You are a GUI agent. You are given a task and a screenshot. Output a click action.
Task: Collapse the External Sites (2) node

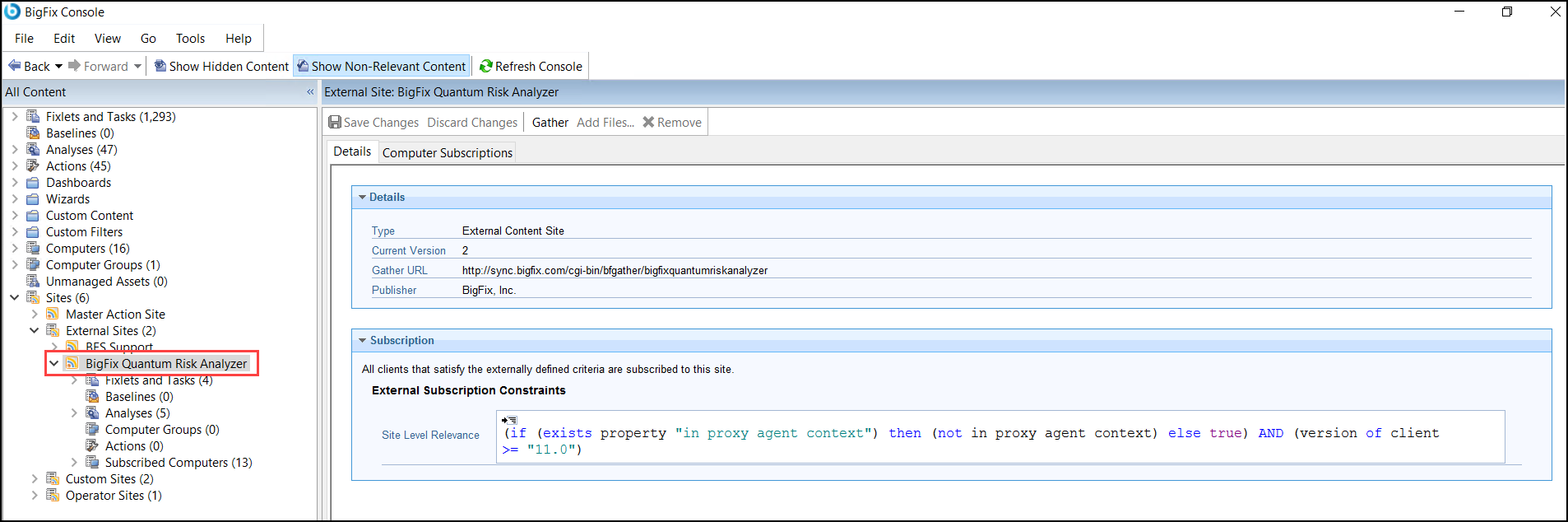pyautogui.click(x=35, y=330)
